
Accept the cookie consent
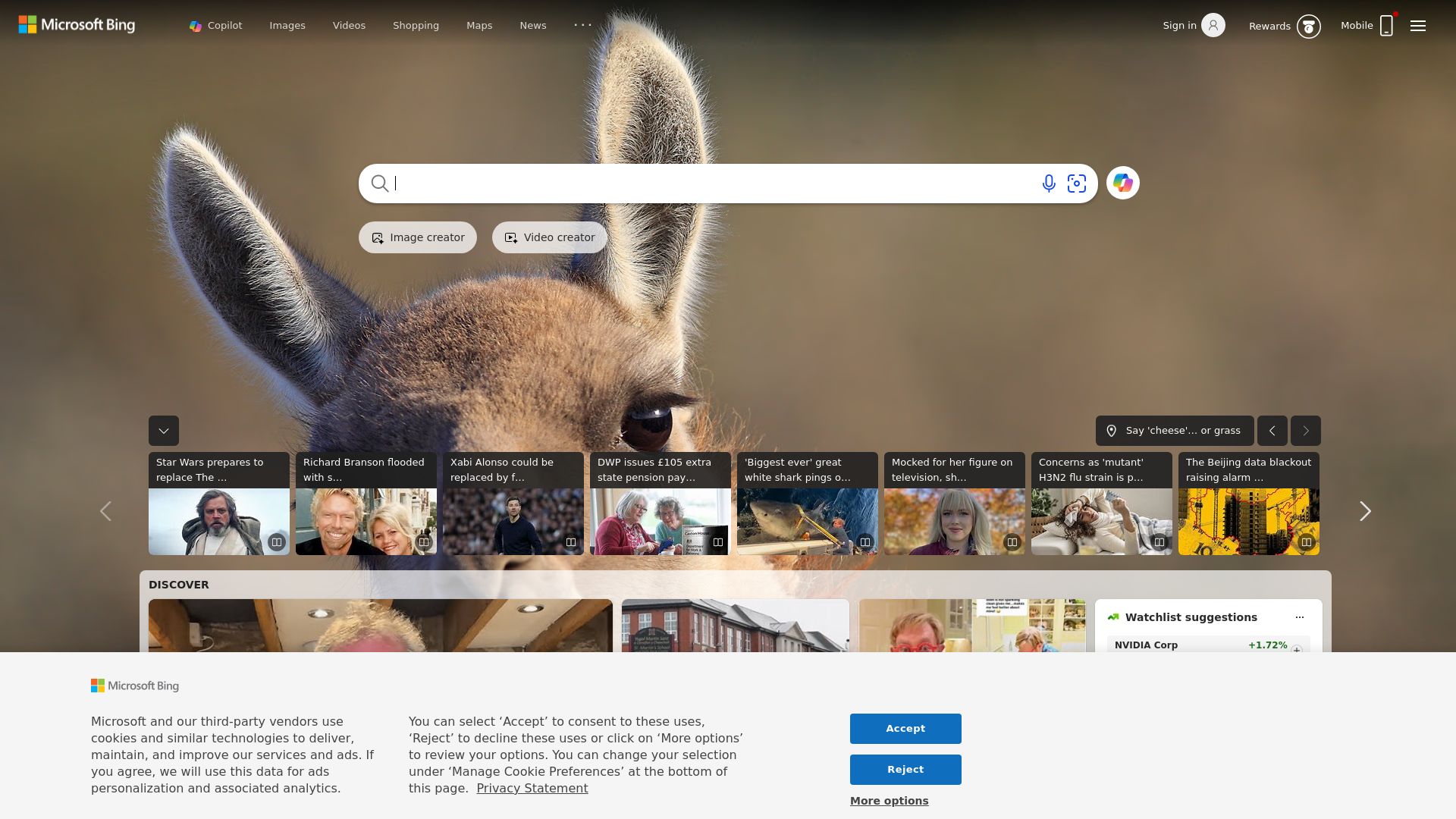click(905, 728)
